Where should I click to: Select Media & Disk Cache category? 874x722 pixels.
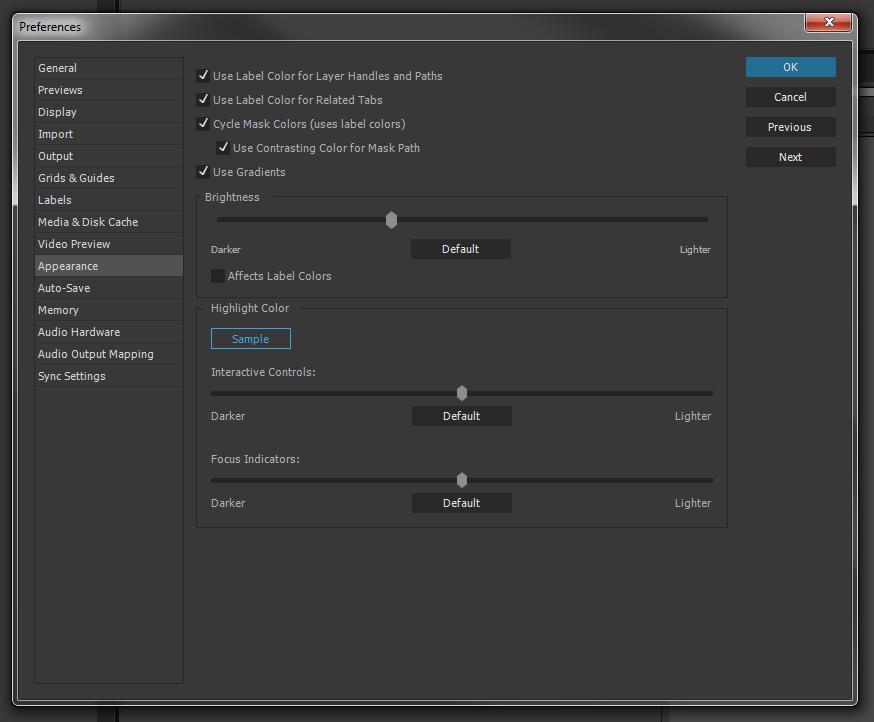pos(109,222)
